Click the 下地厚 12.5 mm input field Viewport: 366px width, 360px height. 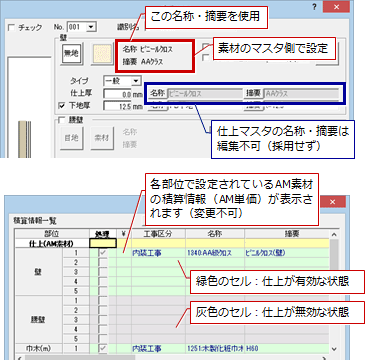pyautogui.click(x=117, y=106)
